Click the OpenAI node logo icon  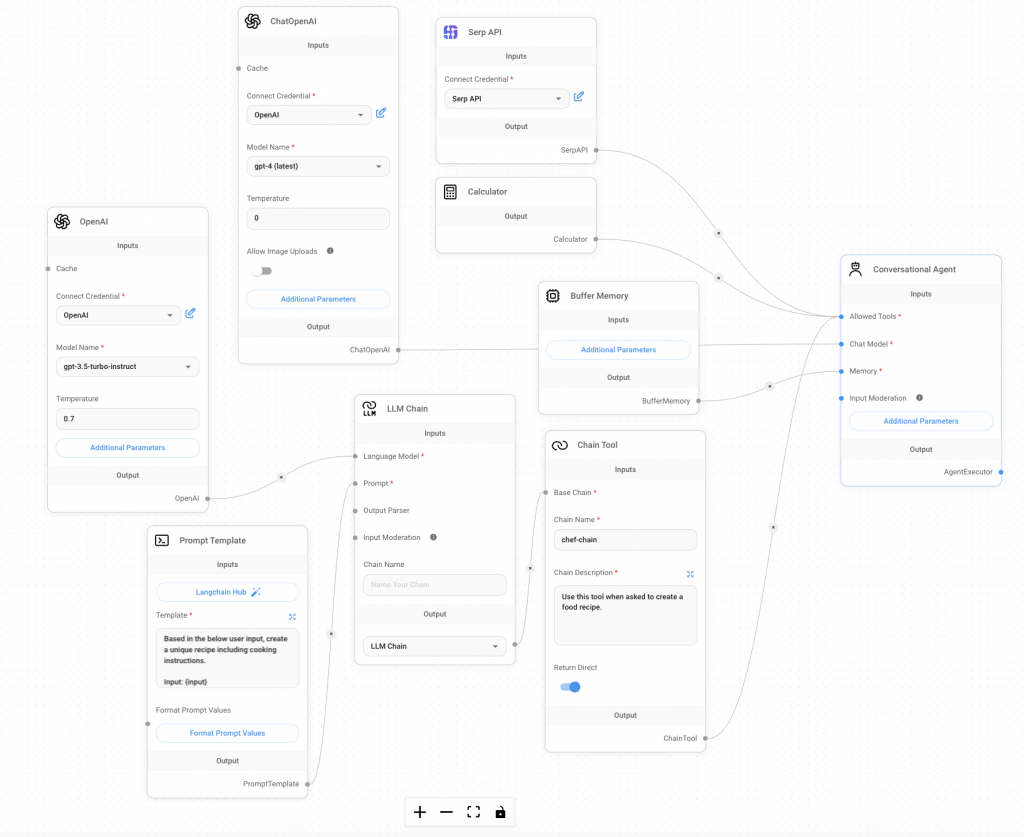pyautogui.click(x=62, y=221)
